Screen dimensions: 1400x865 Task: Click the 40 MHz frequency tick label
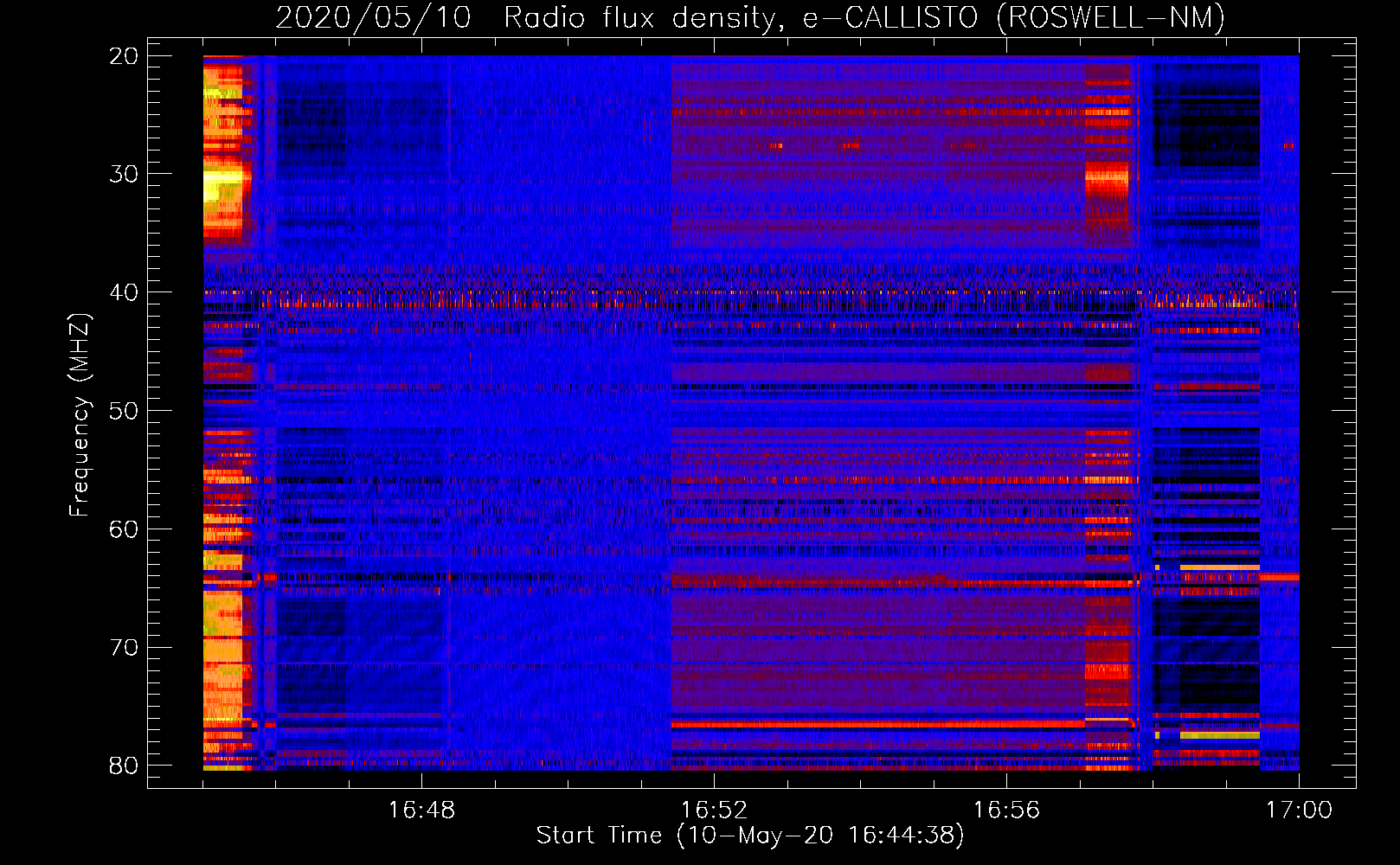[124, 292]
